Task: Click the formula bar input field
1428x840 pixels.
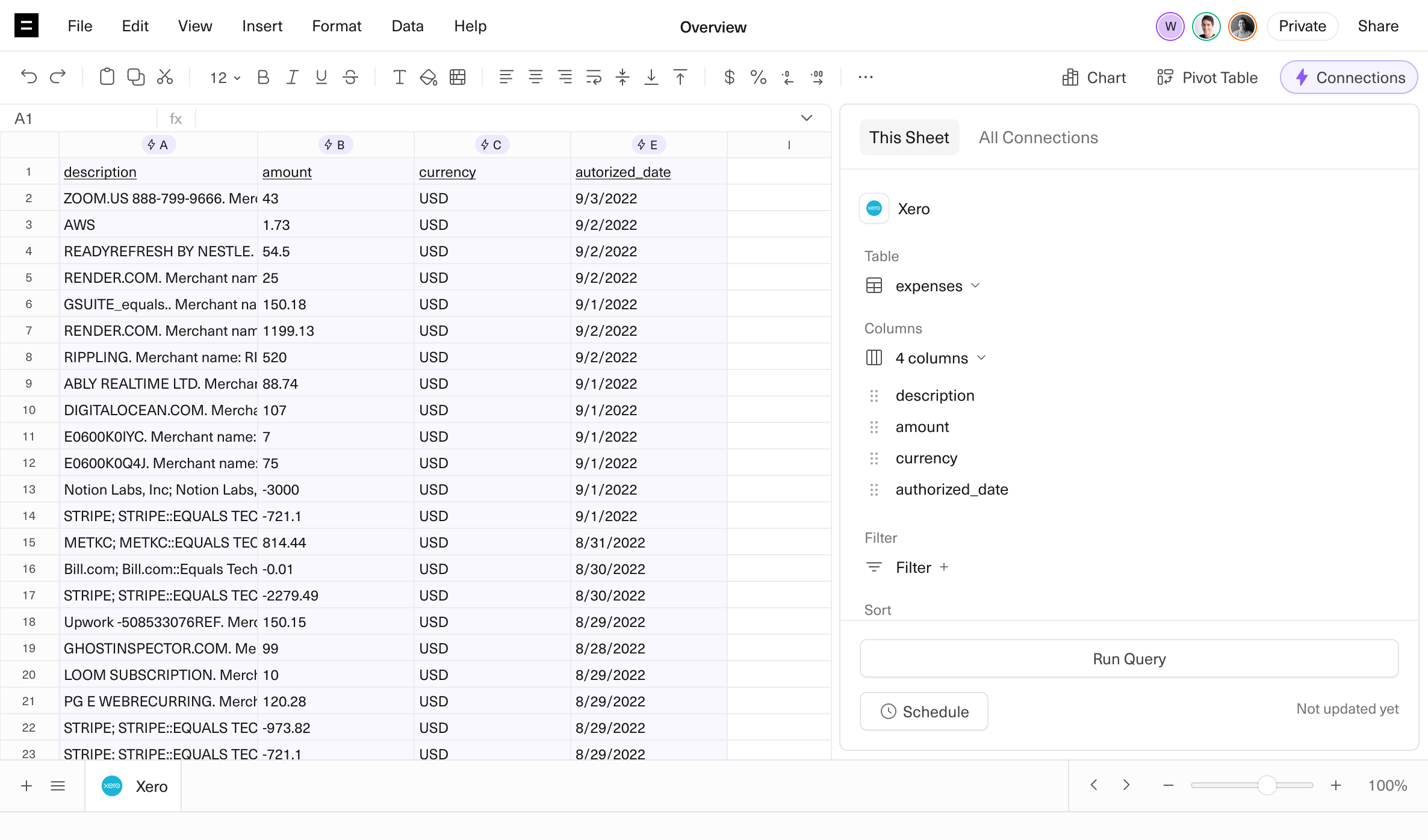Action: [x=494, y=119]
